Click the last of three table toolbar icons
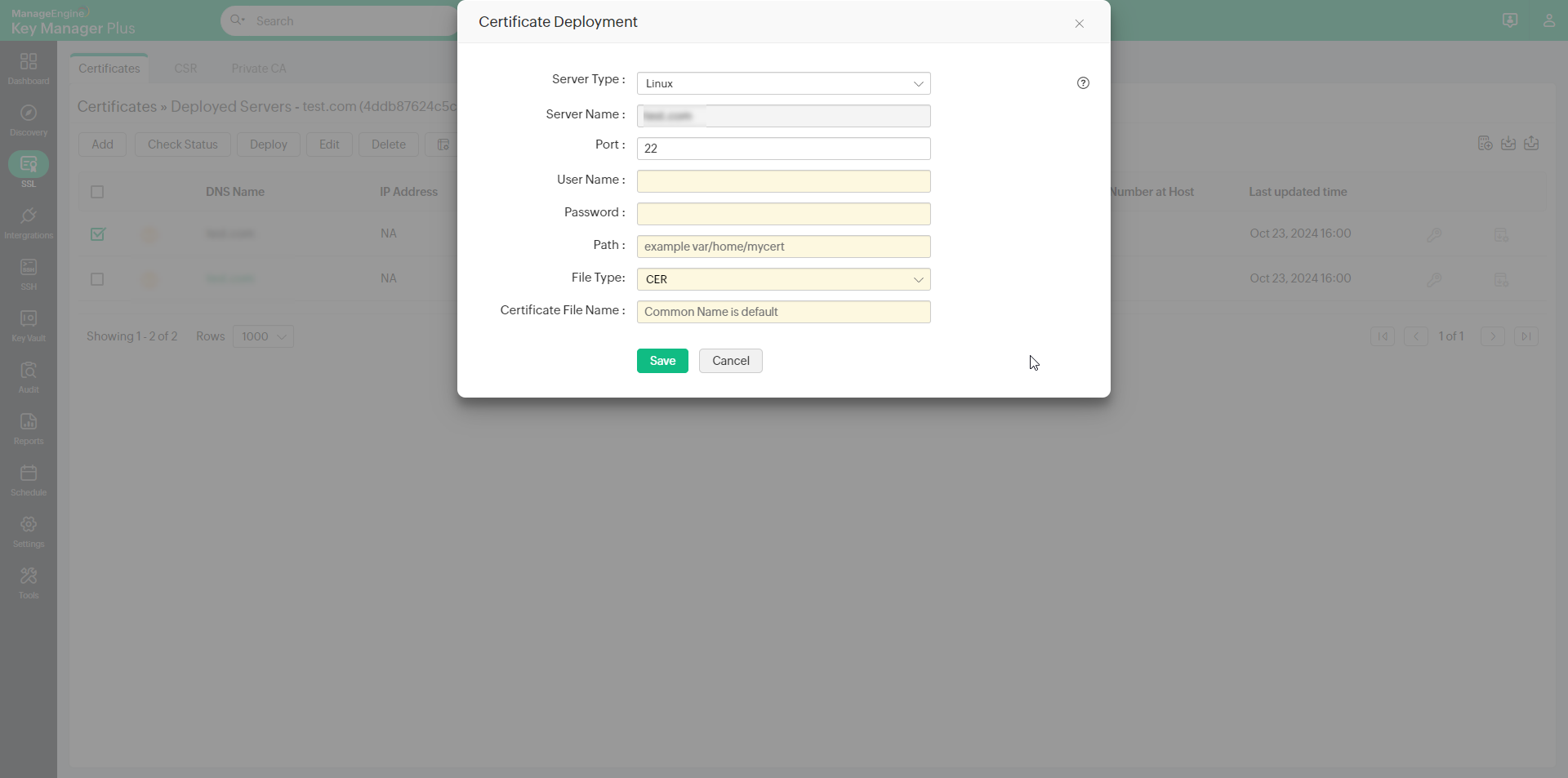The width and height of the screenshot is (1568, 778). (1531, 144)
